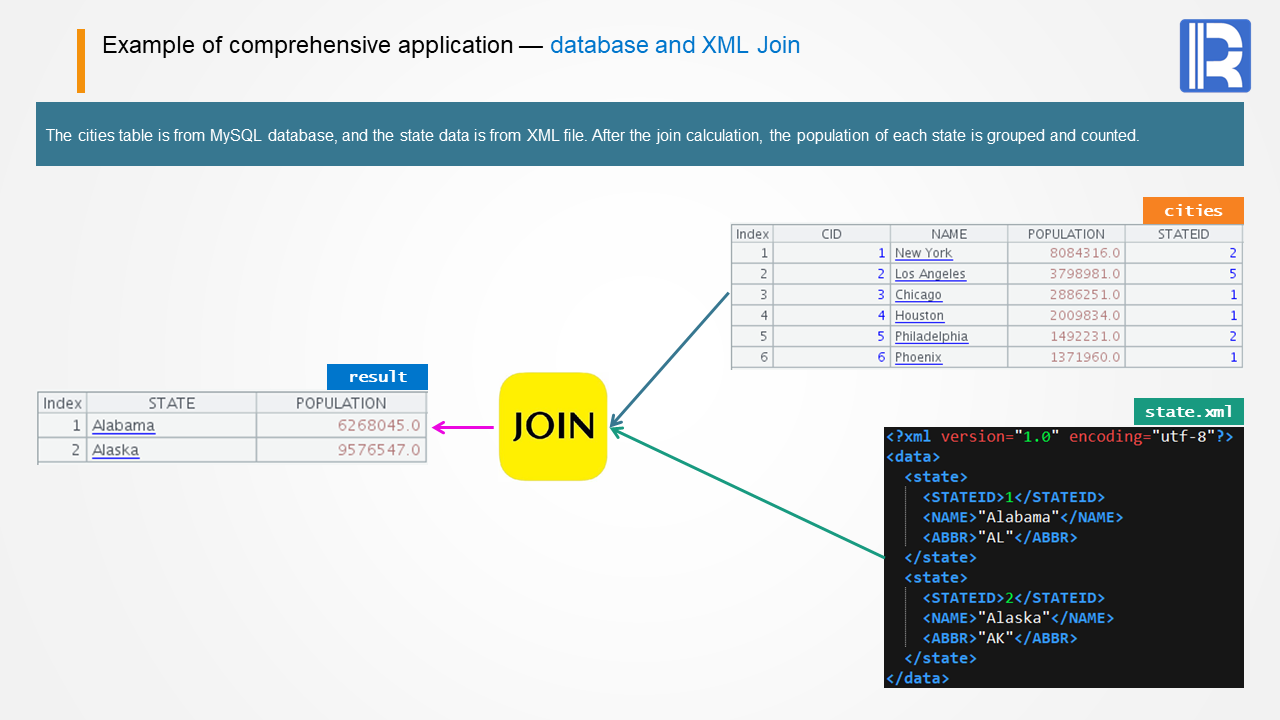The image size is (1280, 720).
Task: Click the orange bar beside the slide title
Action: pos(81,61)
